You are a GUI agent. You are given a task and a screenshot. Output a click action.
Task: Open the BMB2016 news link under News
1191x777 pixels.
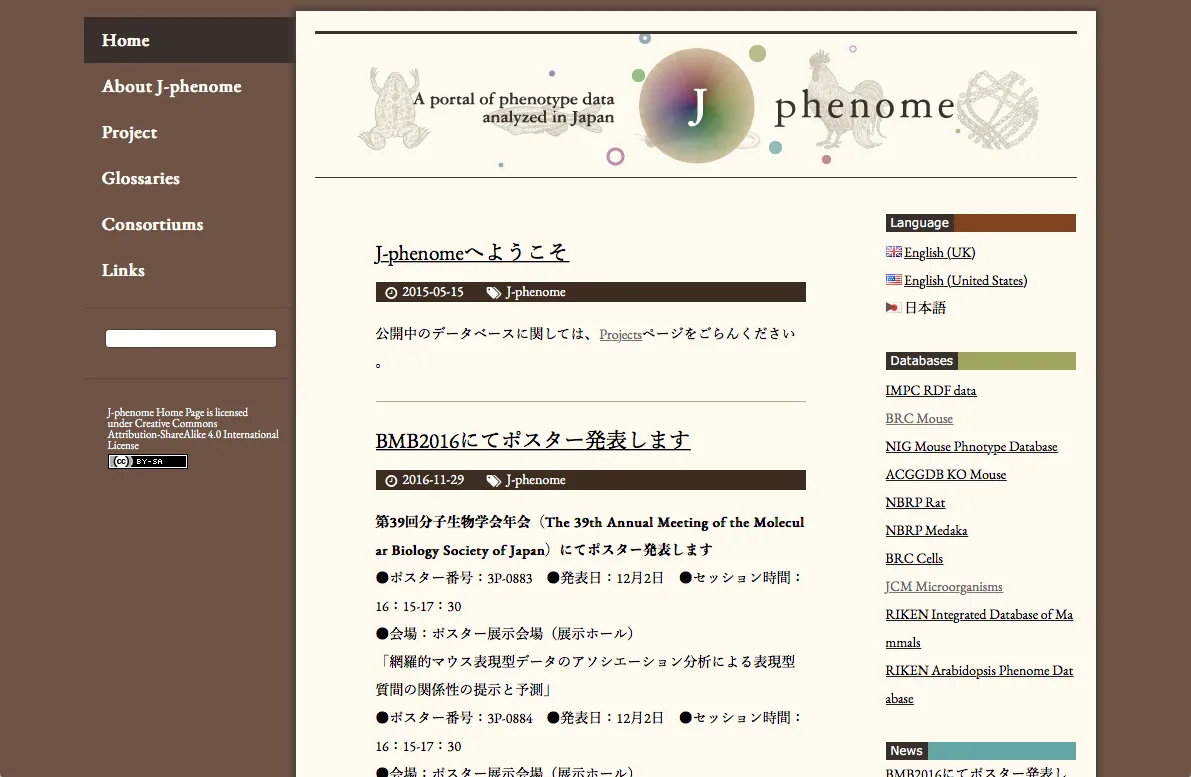click(976, 772)
